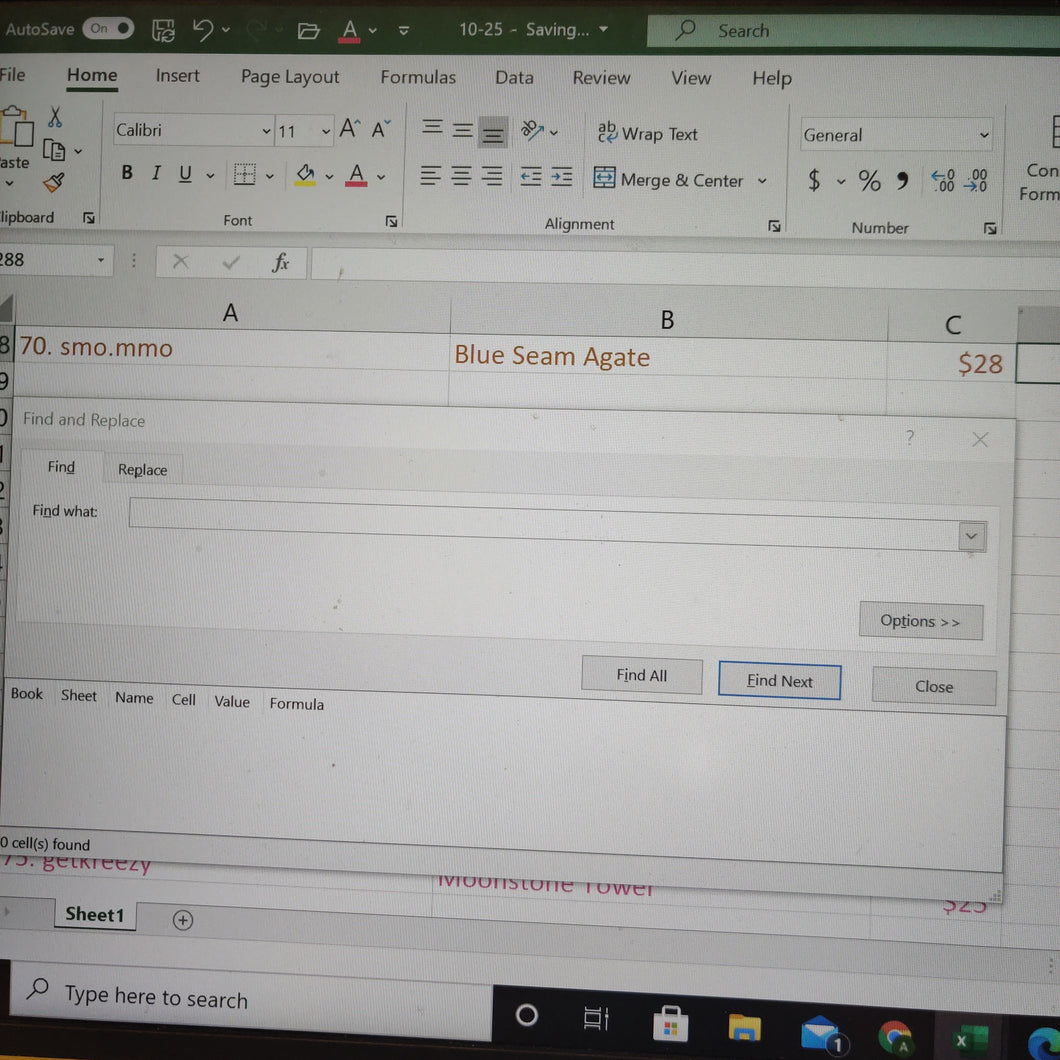Open the Borders dropdown arrow
Viewport: 1060px width, 1060px height.
pos(270,176)
